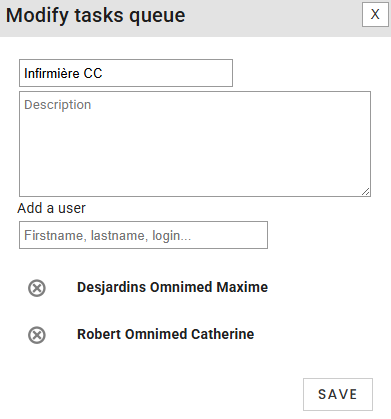Click the word Maxime in the user list
The image size is (391, 419).
[242, 287]
